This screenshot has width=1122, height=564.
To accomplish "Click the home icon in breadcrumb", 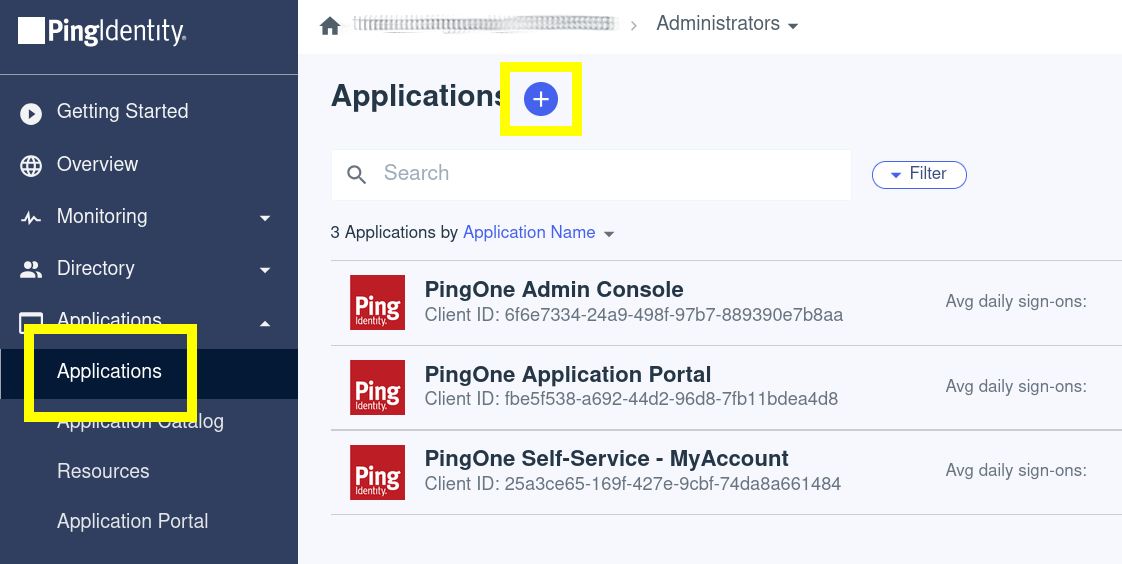I will pyautogui.click(x=330, y=26).
